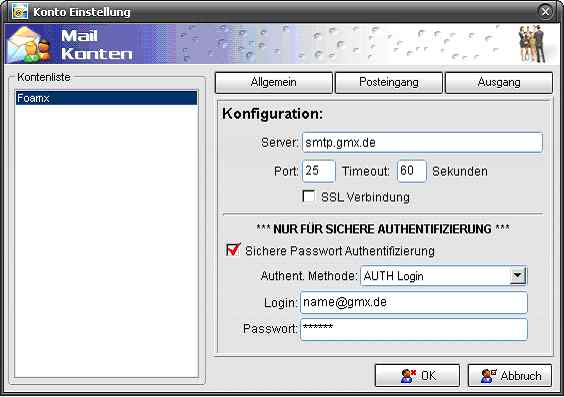The image size is (564, 397).
Task: Switch to the Allgemein tab
Action: 274,82
